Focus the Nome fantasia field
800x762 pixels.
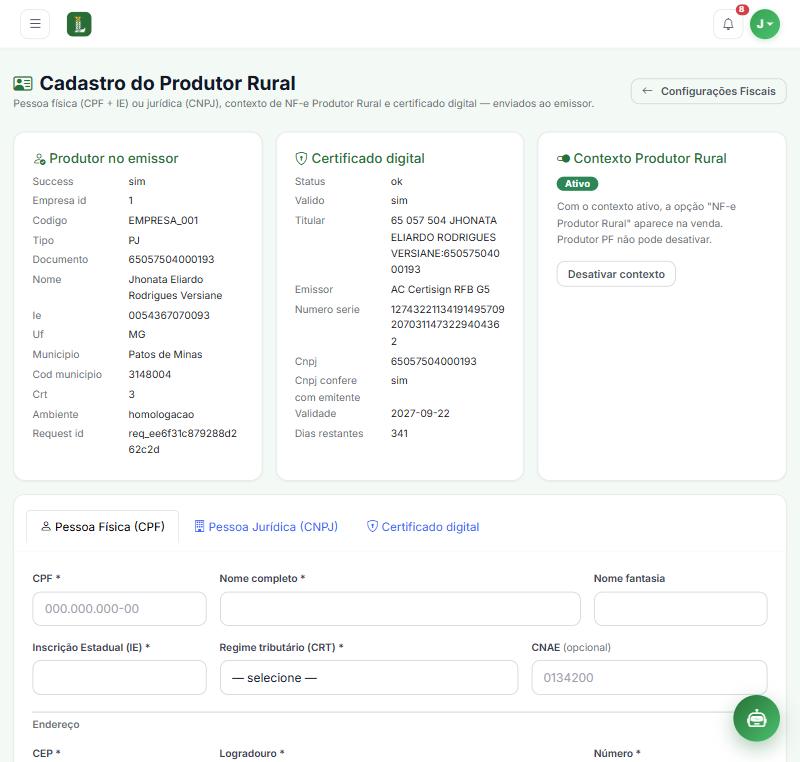[680, 608]
